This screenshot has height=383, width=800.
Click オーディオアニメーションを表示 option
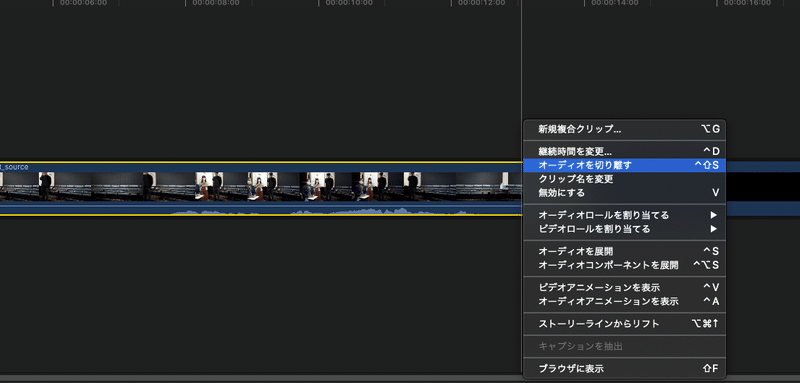pyautogui.click(x=624, y=301)
